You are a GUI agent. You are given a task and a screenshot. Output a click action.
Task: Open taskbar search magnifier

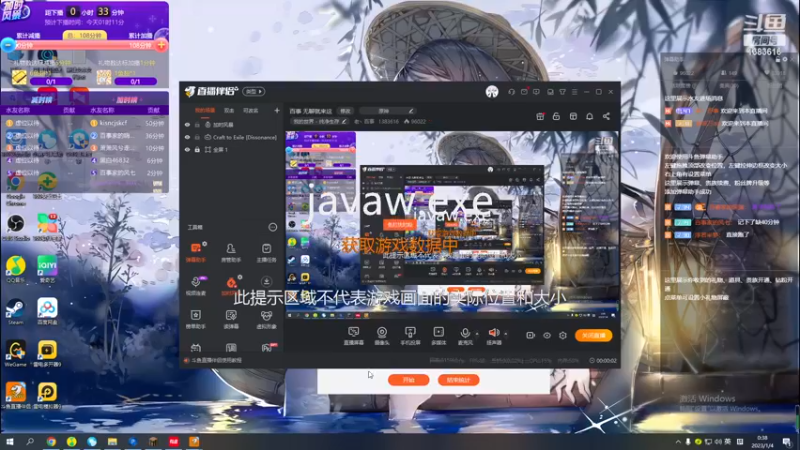click(30, 442)
